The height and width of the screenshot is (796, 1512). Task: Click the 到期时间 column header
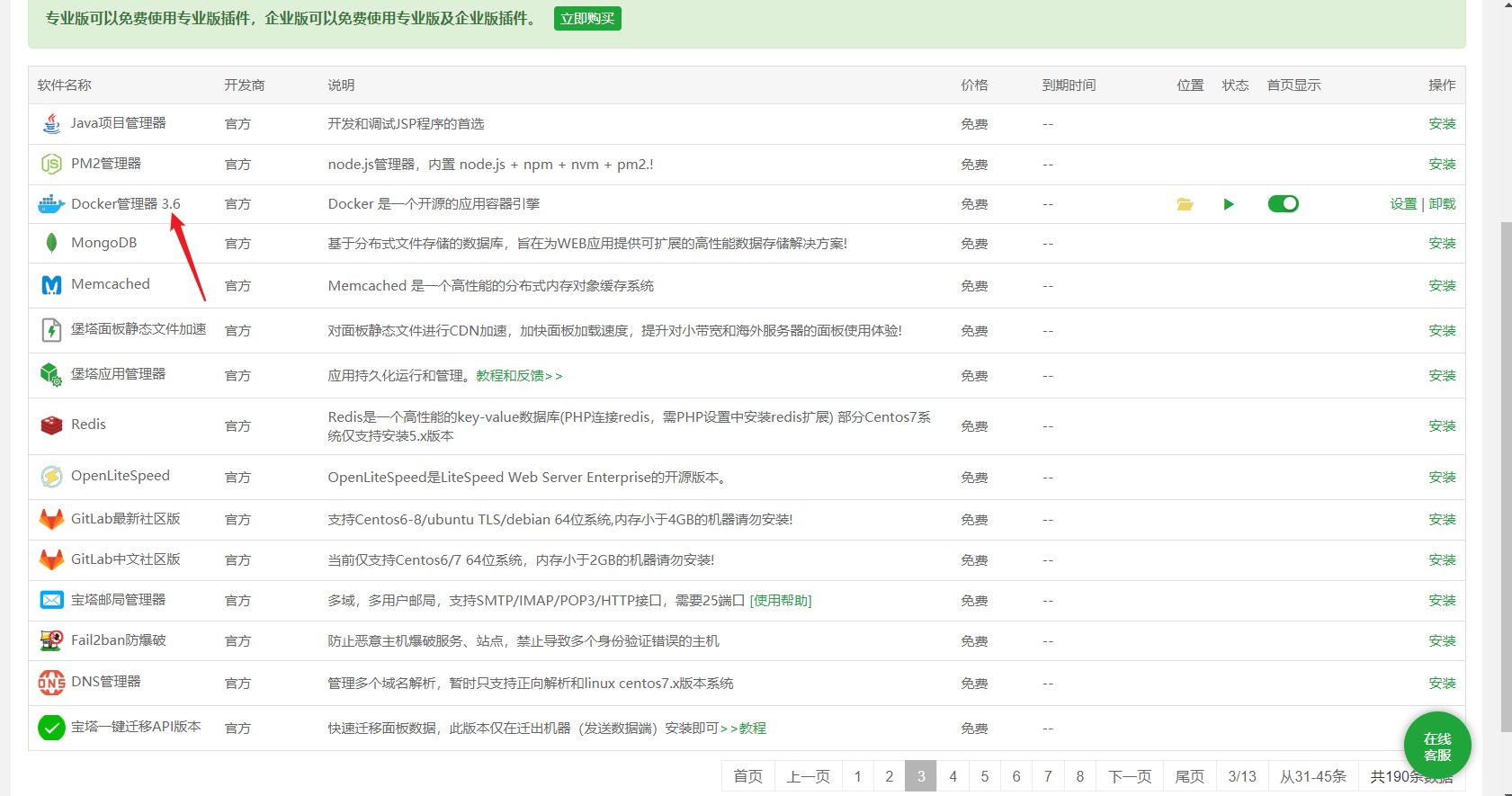tap(1069, 85)
